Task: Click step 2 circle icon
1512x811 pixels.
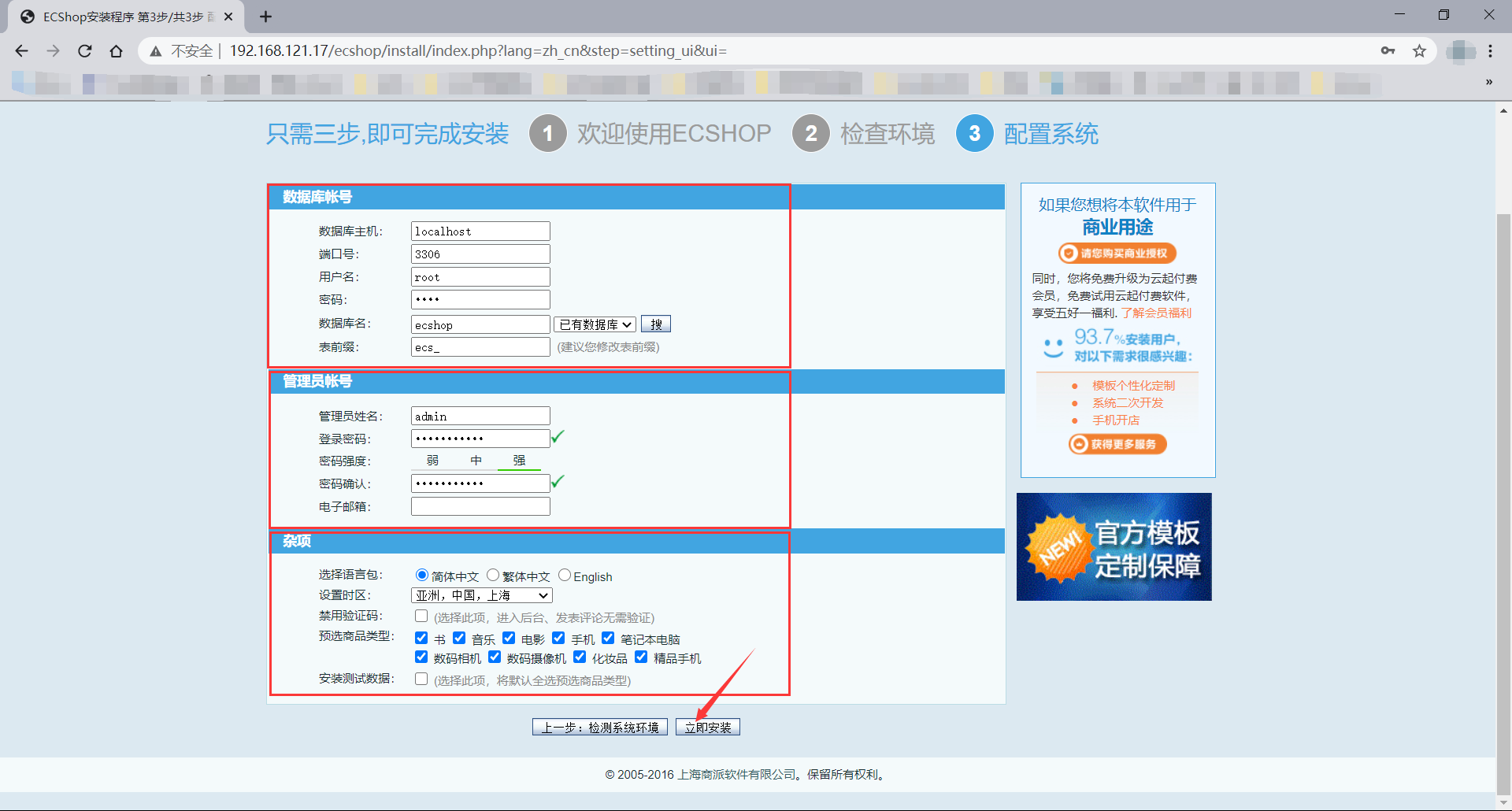Action: click(x=811, y=133)
